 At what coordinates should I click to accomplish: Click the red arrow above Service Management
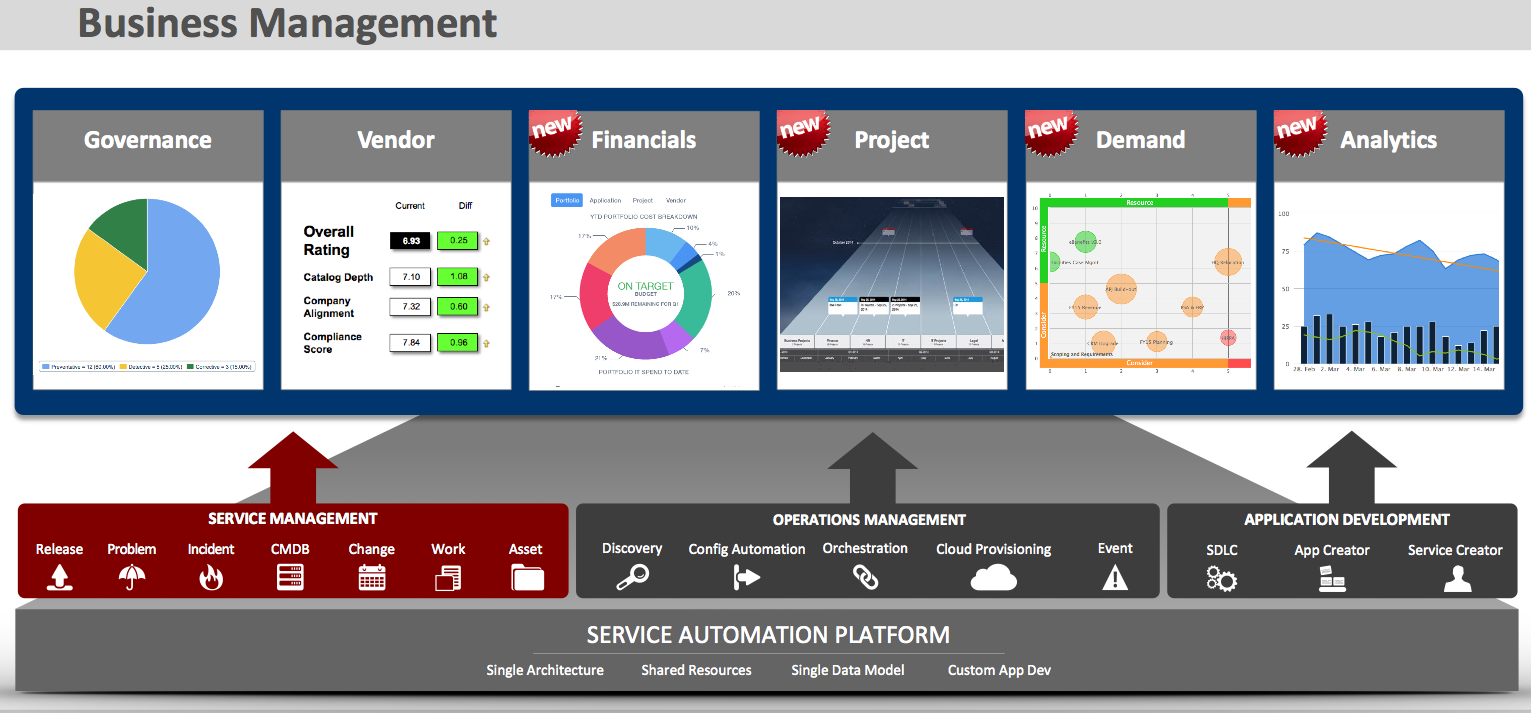[x=293, y=466]
